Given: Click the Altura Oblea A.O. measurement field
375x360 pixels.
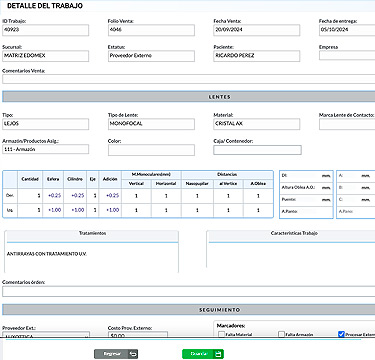Looking at the screenshot, I should 306,188.
